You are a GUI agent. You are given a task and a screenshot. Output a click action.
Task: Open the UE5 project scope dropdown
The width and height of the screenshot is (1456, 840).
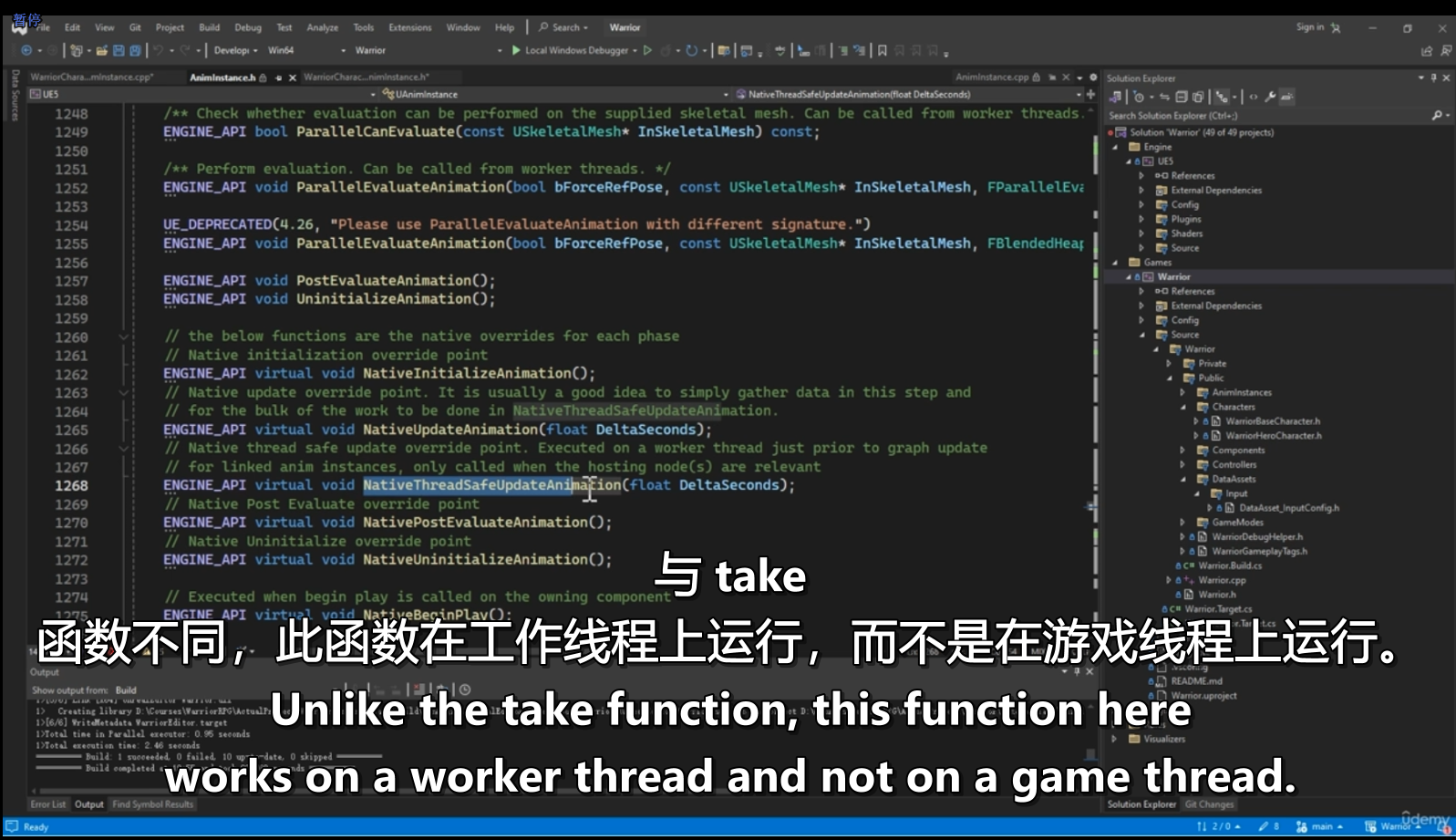pyautogui.click(x=202, y=94)
